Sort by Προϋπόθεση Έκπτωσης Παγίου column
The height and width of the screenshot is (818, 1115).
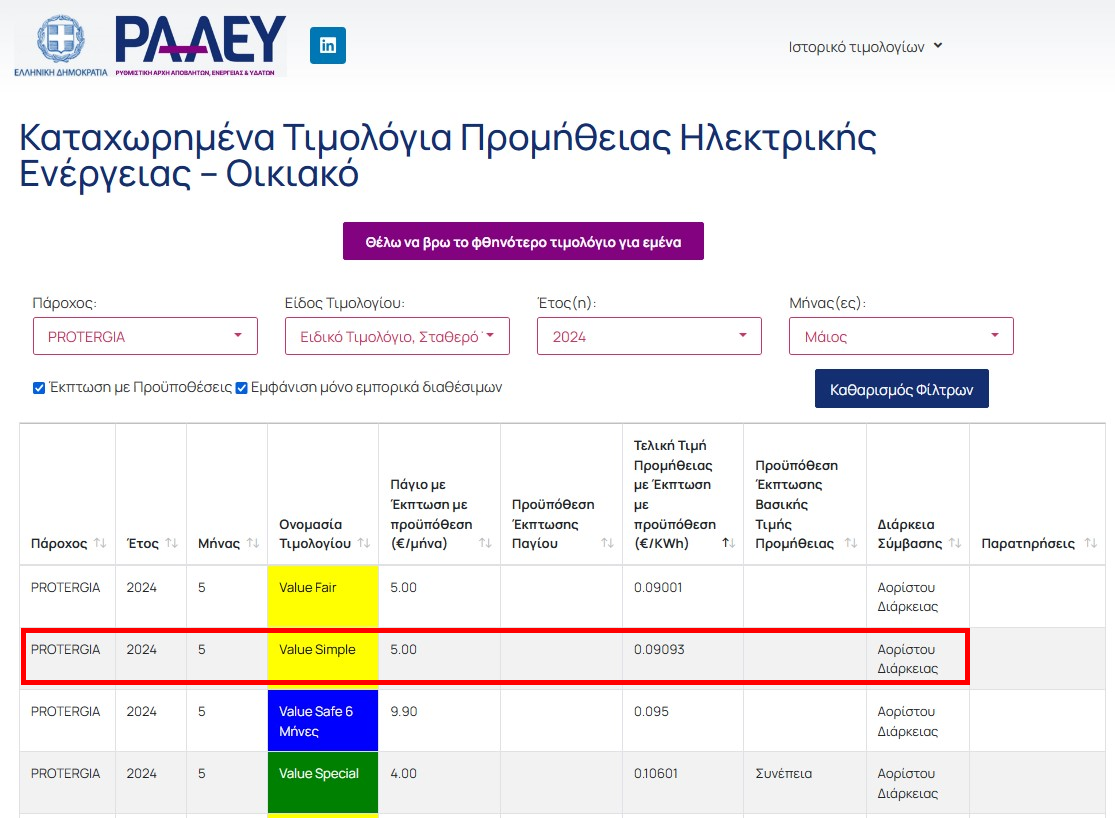click(607, 543)
